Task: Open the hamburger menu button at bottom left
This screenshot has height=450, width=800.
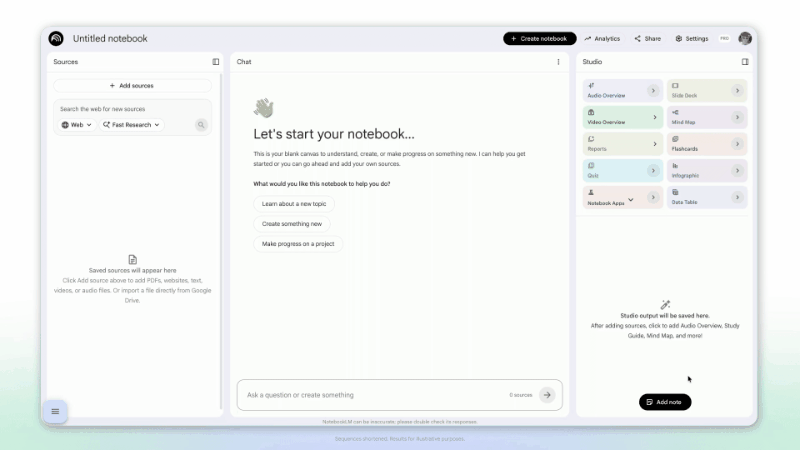Action: (55, 411)
